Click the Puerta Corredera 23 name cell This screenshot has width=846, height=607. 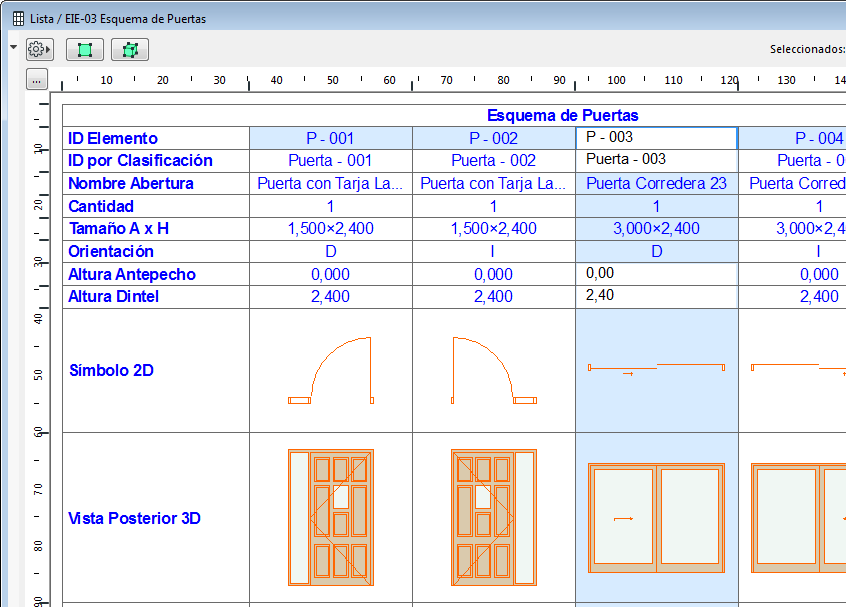[656, 183]
